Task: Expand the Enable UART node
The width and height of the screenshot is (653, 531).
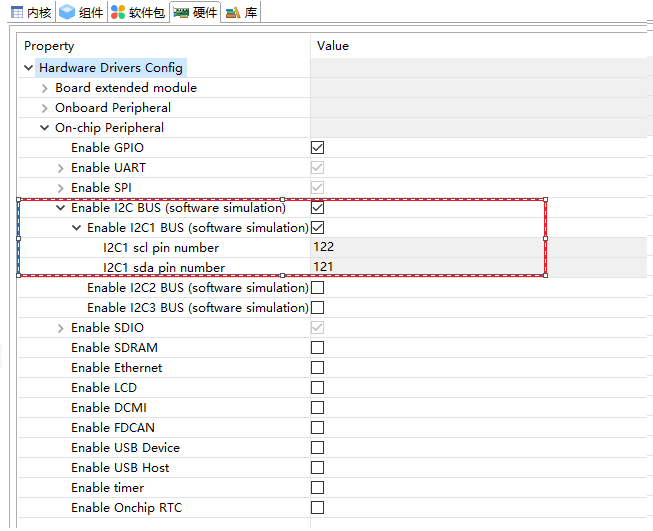Action: tap(61, 168)
